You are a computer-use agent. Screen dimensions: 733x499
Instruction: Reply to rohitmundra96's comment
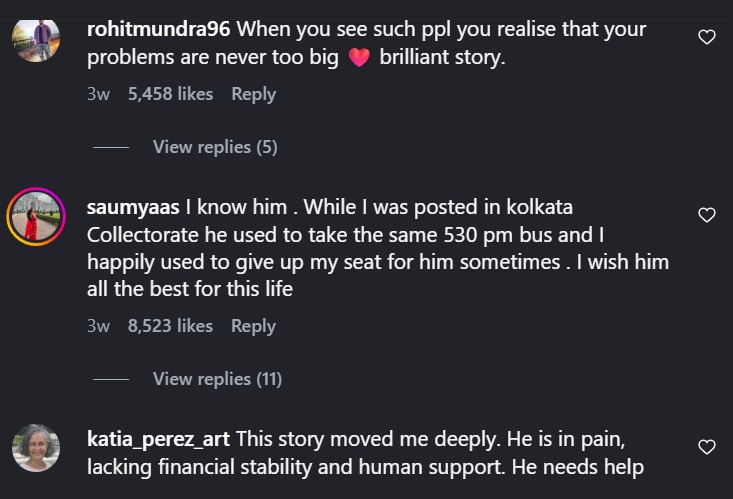[x=253, y=94]
